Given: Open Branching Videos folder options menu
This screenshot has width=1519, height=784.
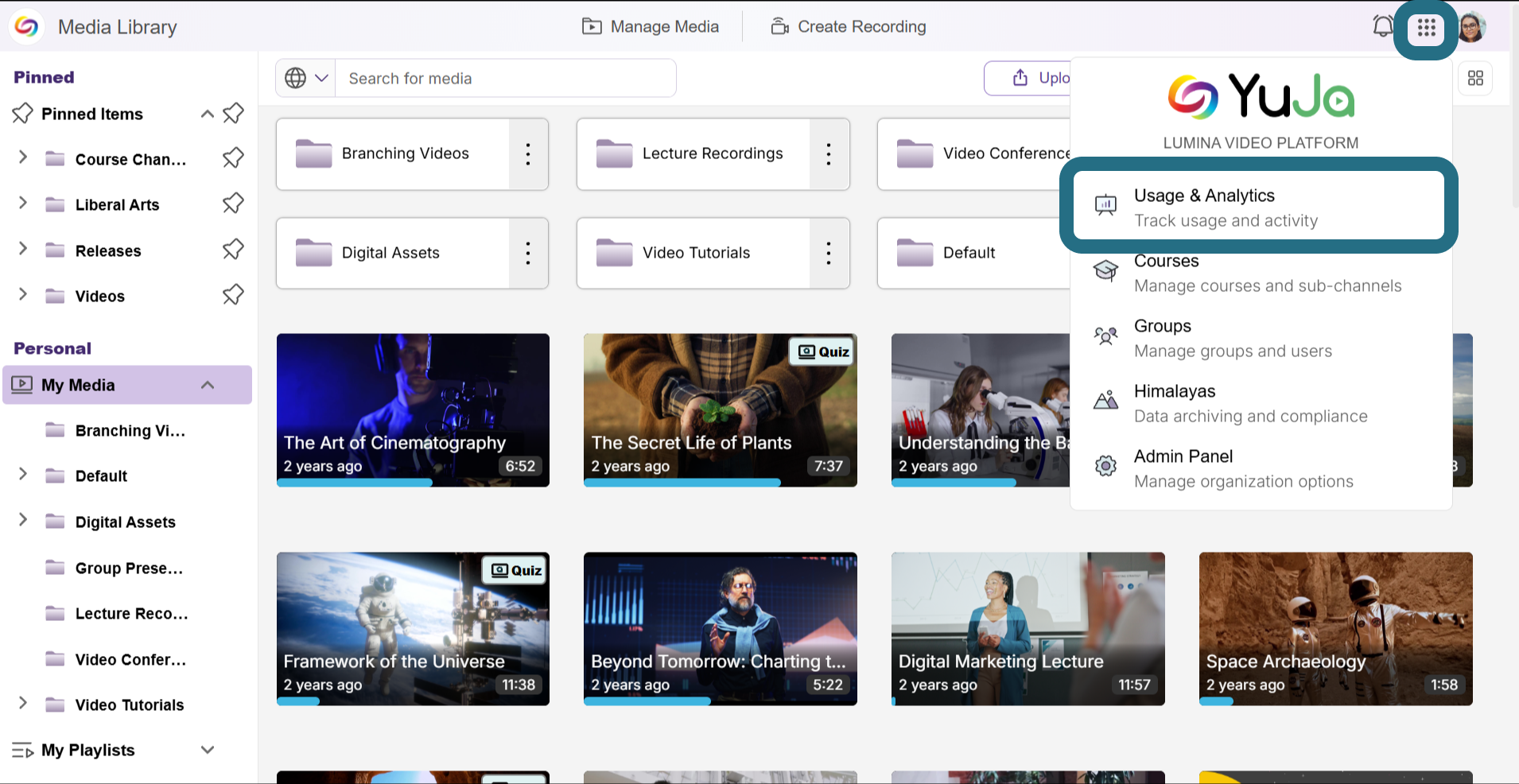Looking at the screenshot, I should pos(528,154).
